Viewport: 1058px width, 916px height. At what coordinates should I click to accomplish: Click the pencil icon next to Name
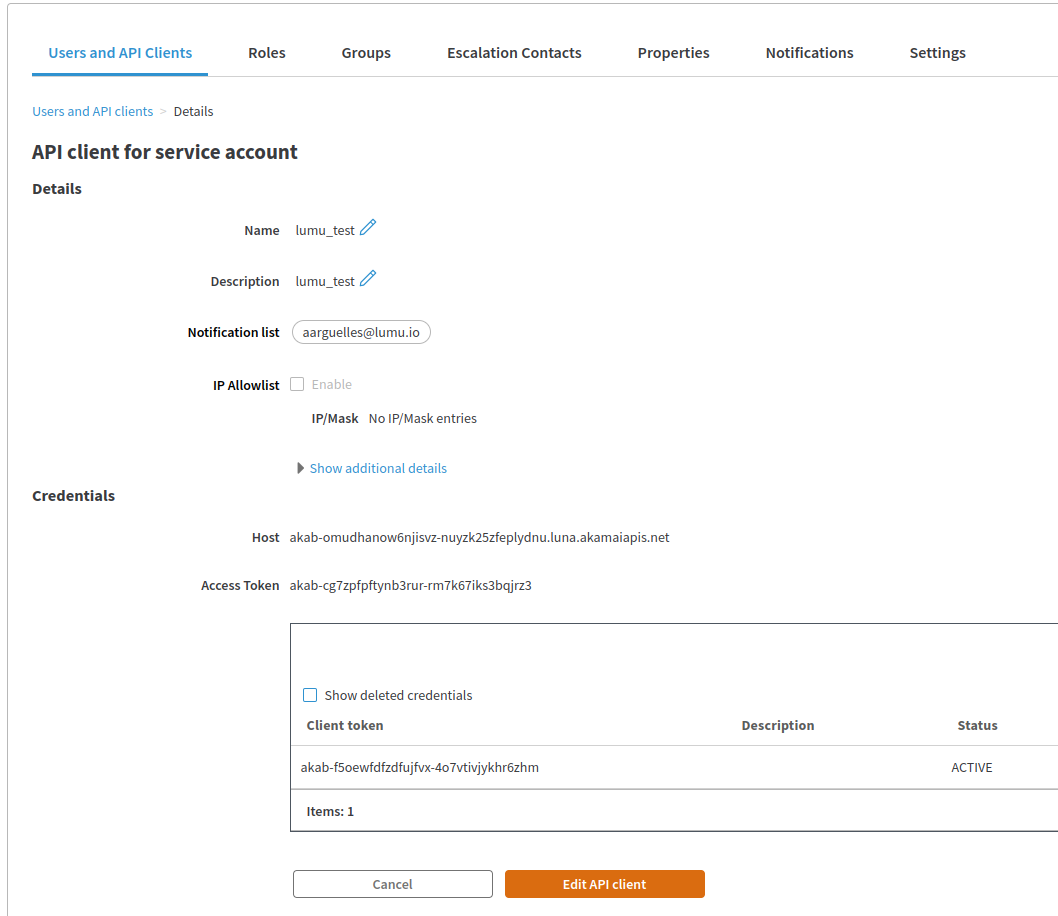point(368,228)
